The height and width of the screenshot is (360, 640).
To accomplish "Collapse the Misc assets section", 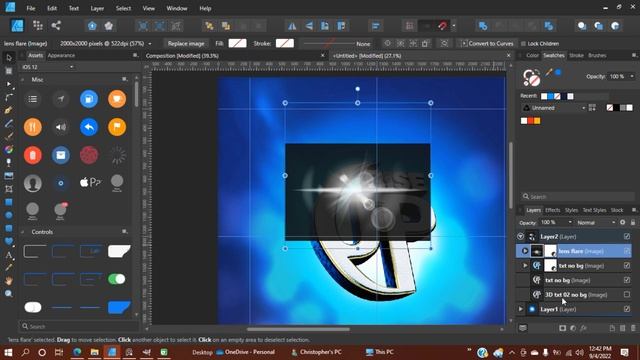I will pyautogui.click(x=22, y=80).
